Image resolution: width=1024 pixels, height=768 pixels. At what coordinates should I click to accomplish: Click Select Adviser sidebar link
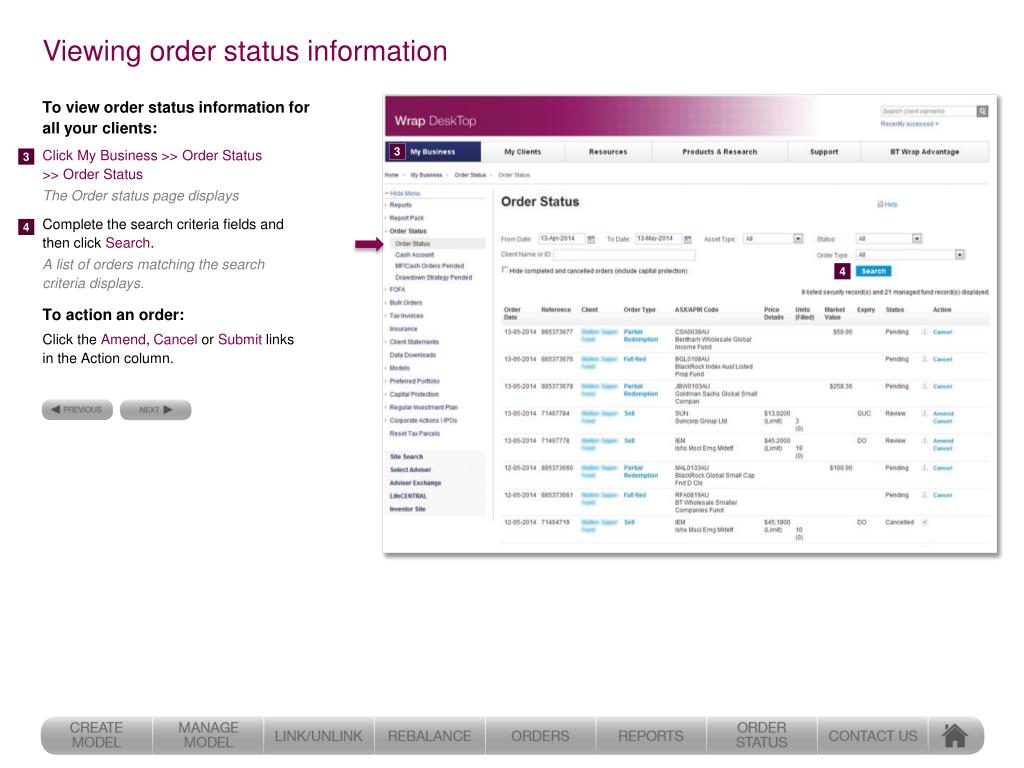click(x=410, y=470)
